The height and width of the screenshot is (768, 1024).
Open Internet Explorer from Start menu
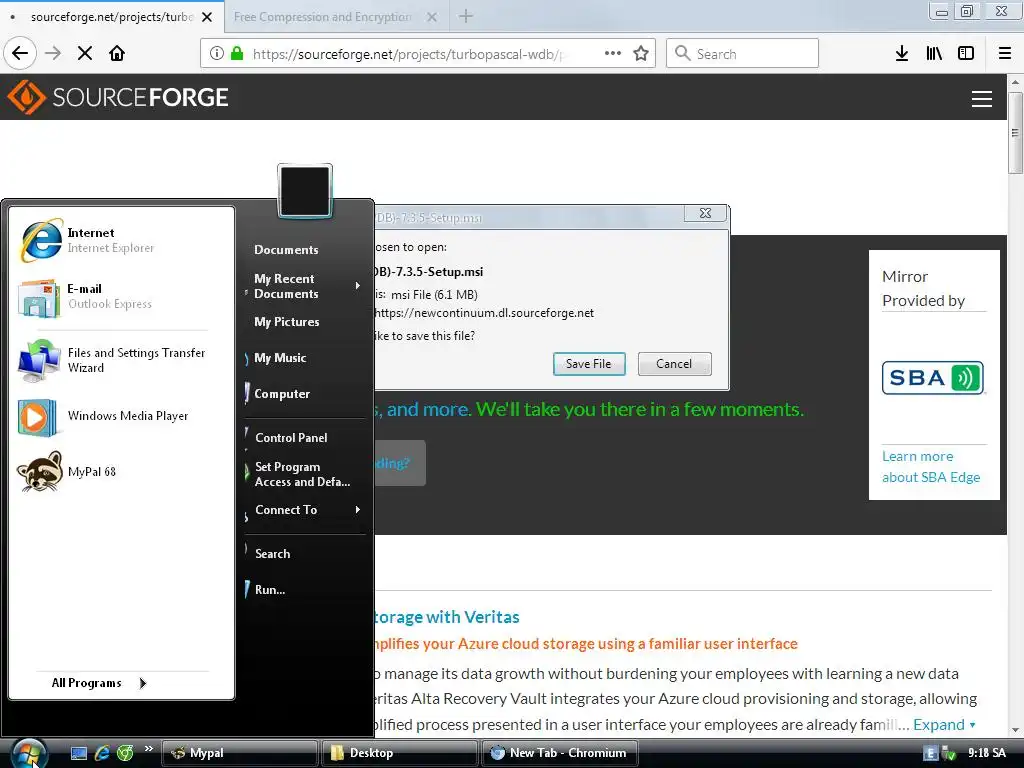pyautogui.click(x=121, y=240)
